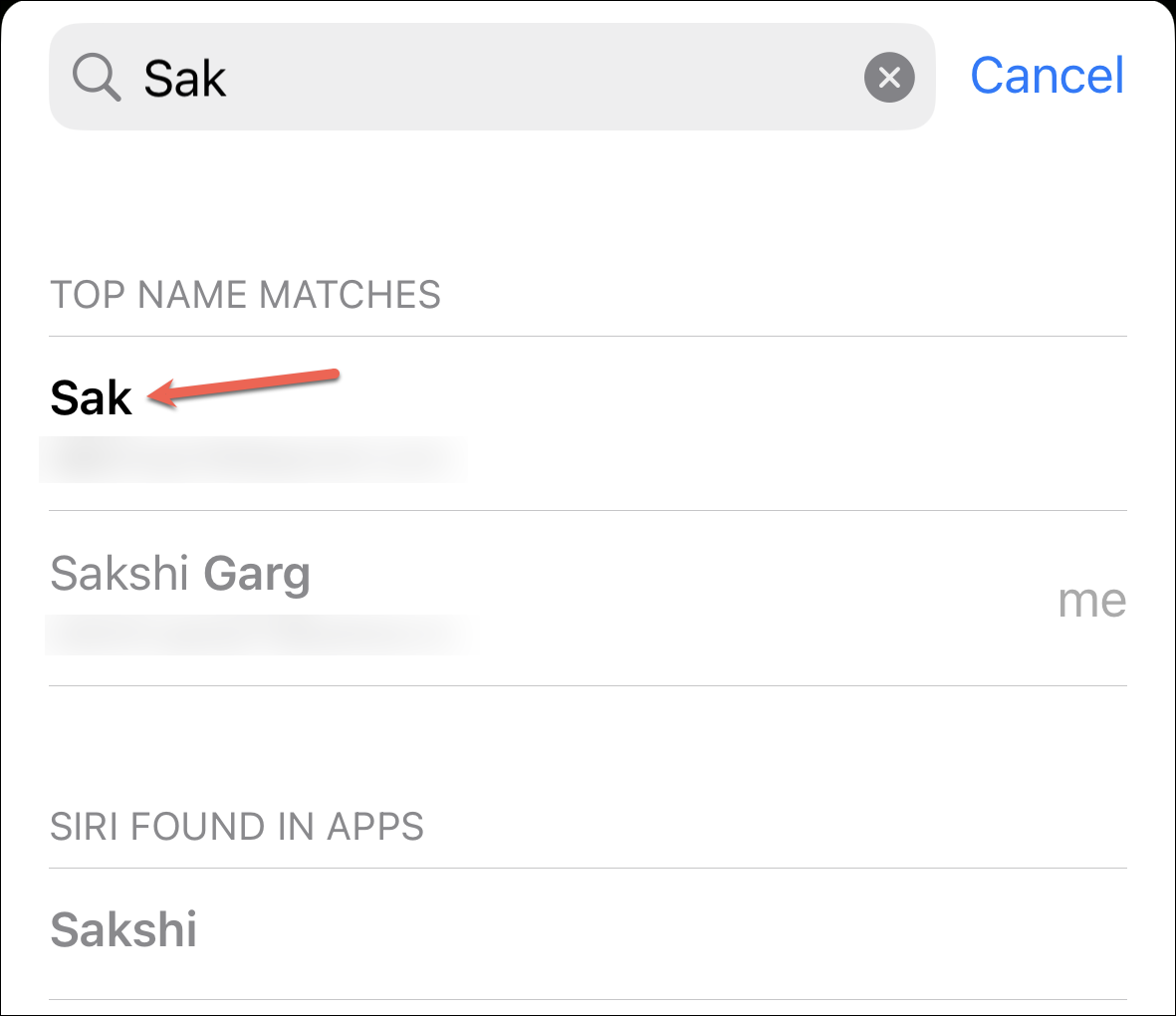The image size is (1176, 1016).
Task: Tap the magnifying glass search icon
Action: click(x=96, y=78)
